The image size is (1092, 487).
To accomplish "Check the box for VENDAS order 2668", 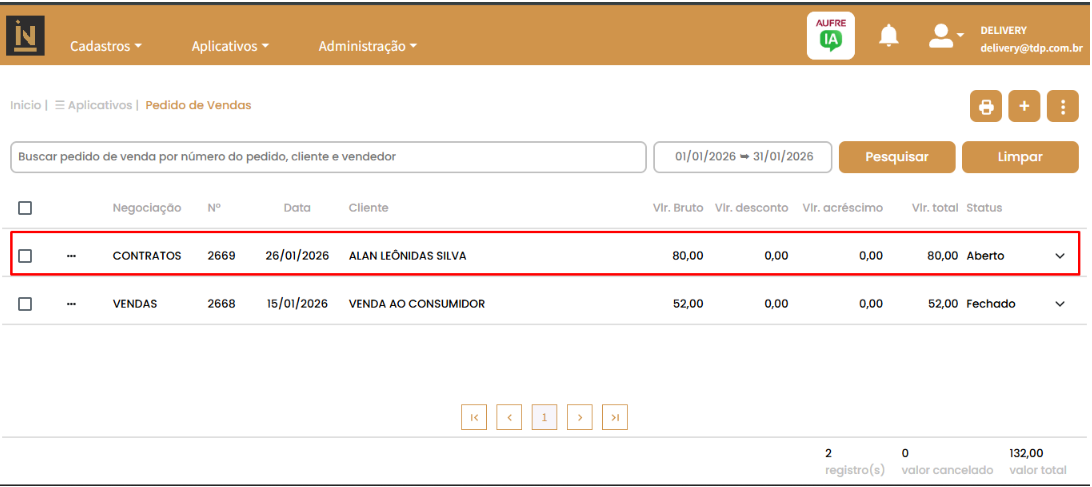I will click(25, 304).
